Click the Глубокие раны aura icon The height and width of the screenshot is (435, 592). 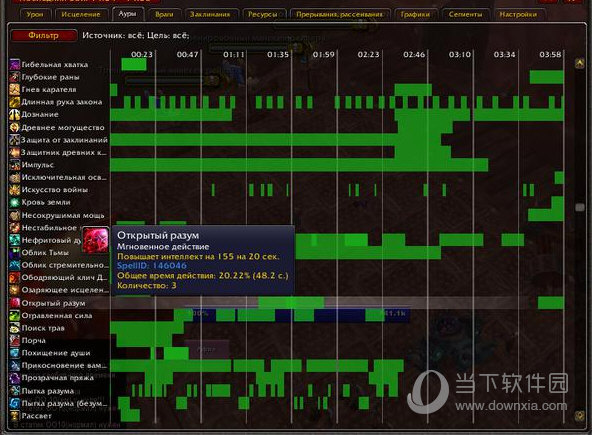point(14,77)
